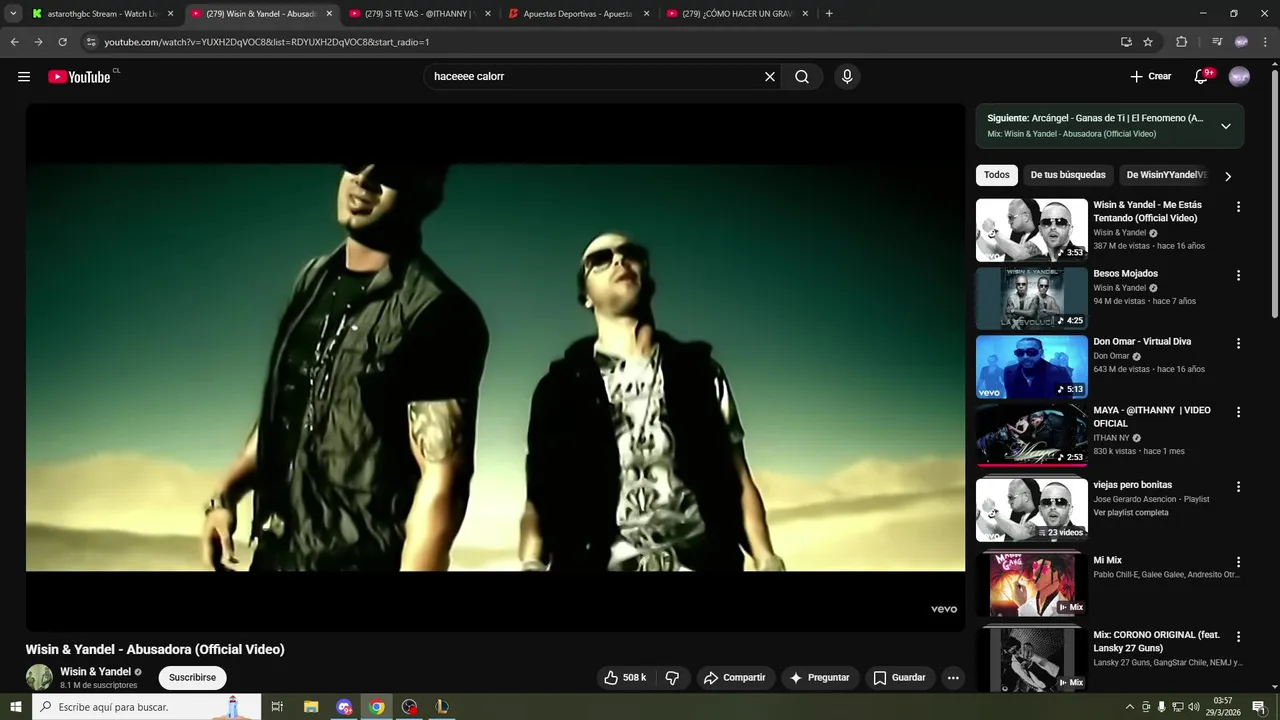The height and width of the screenshot is (720, 1280).
Task: Show hidden system tray icons
Action: pyautogui.click(x=1130, y=707)
